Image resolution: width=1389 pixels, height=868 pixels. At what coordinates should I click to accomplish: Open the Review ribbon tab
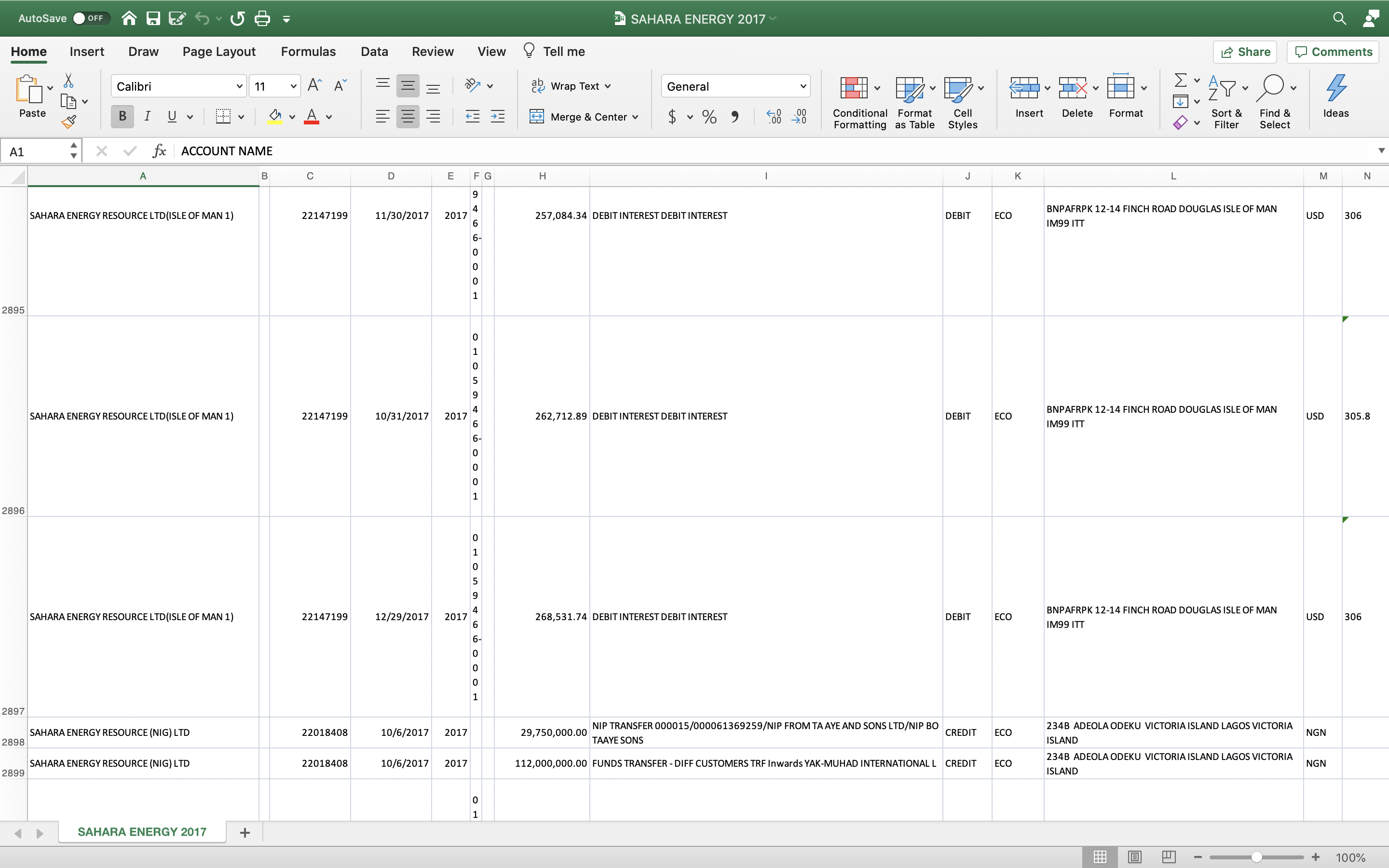click(433, 52)
